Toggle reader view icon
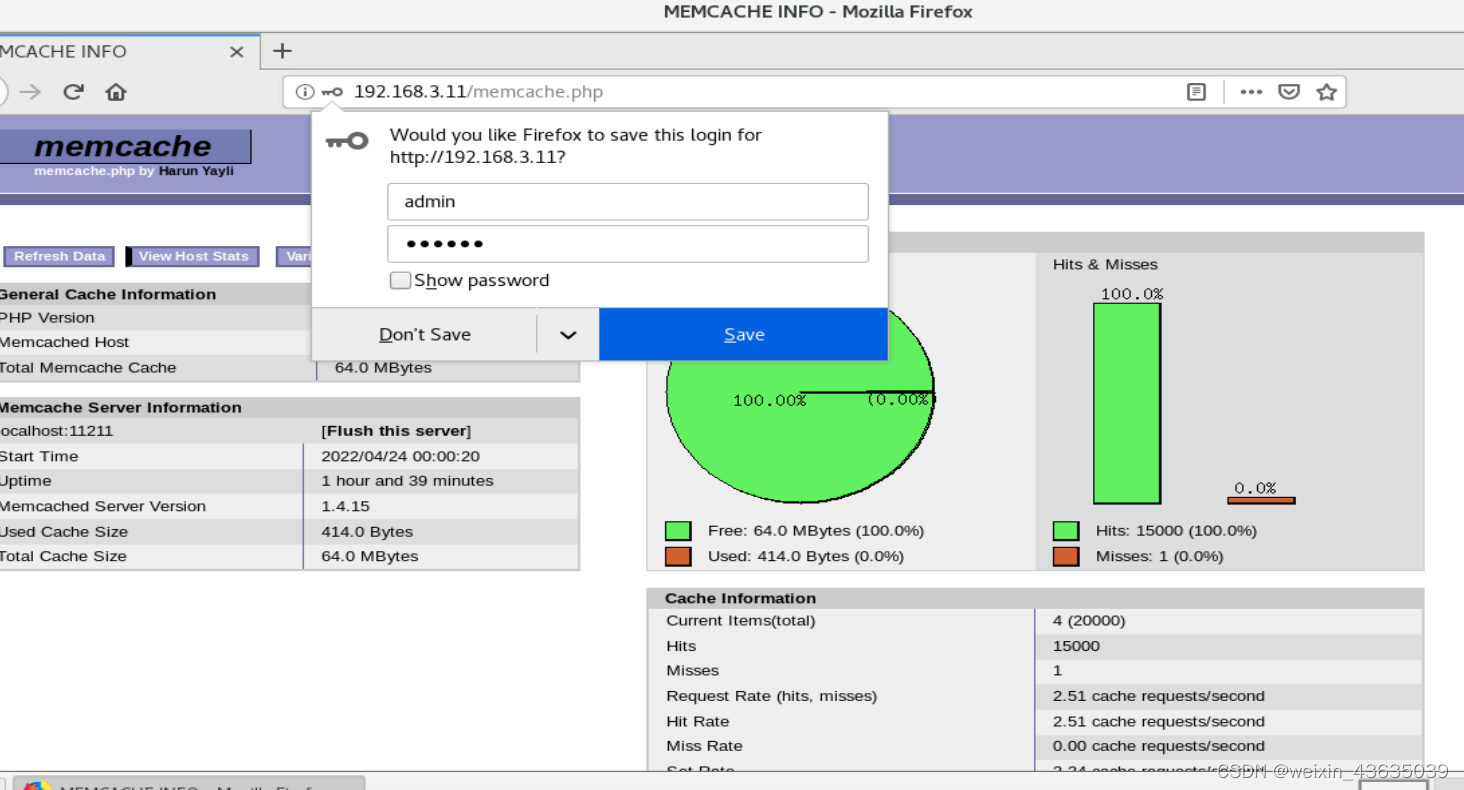Viewport: 1464px width, 790px height. (x=1196, y=92)
